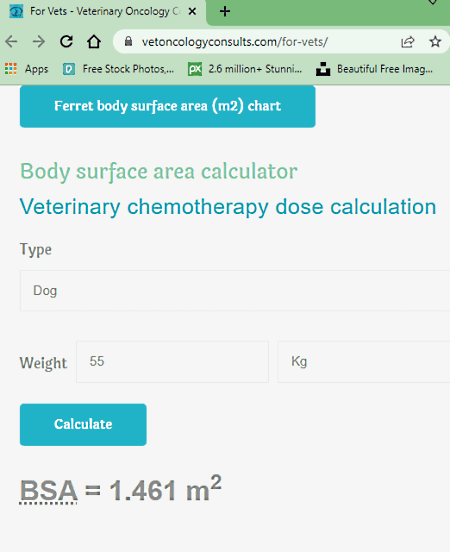Expand the Type dropdown showing Dog

tap(235, 291)
